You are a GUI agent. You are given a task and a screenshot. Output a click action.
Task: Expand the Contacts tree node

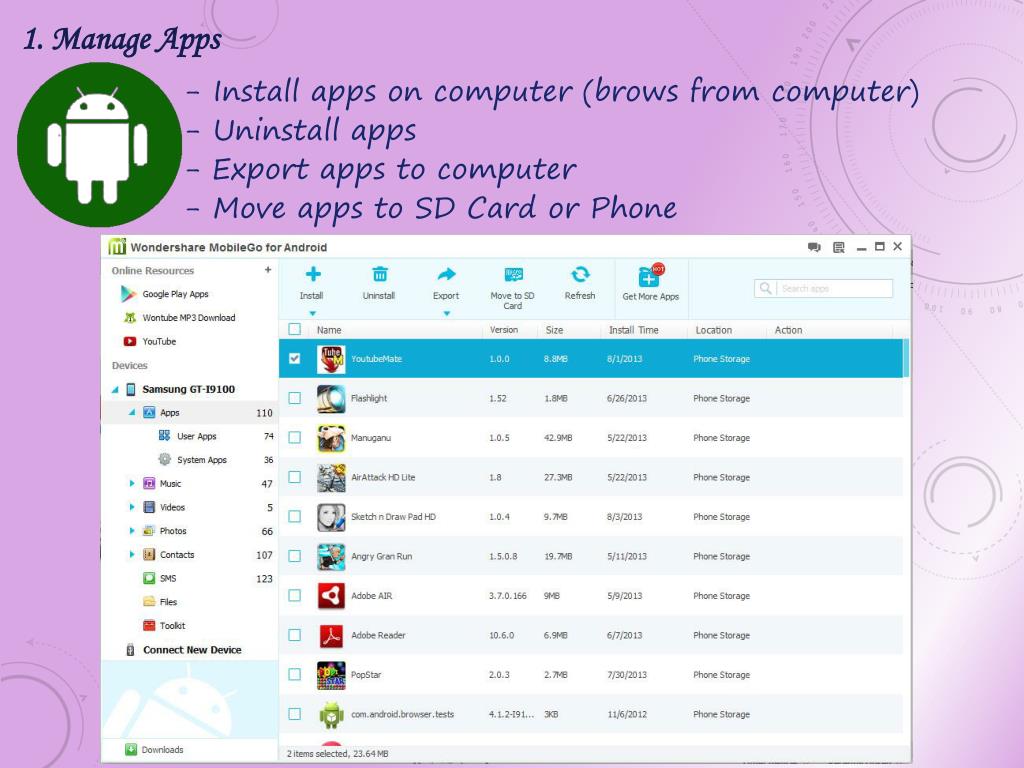click(x=132, y=554)
